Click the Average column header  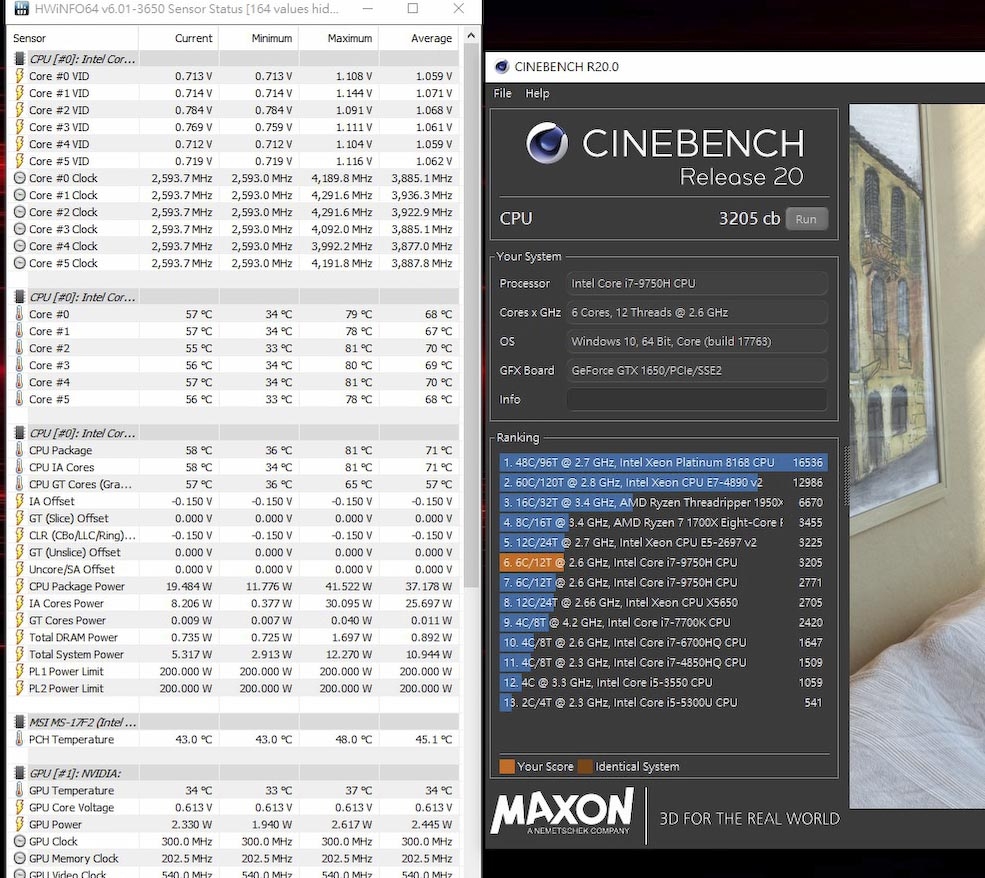[418, 38]
